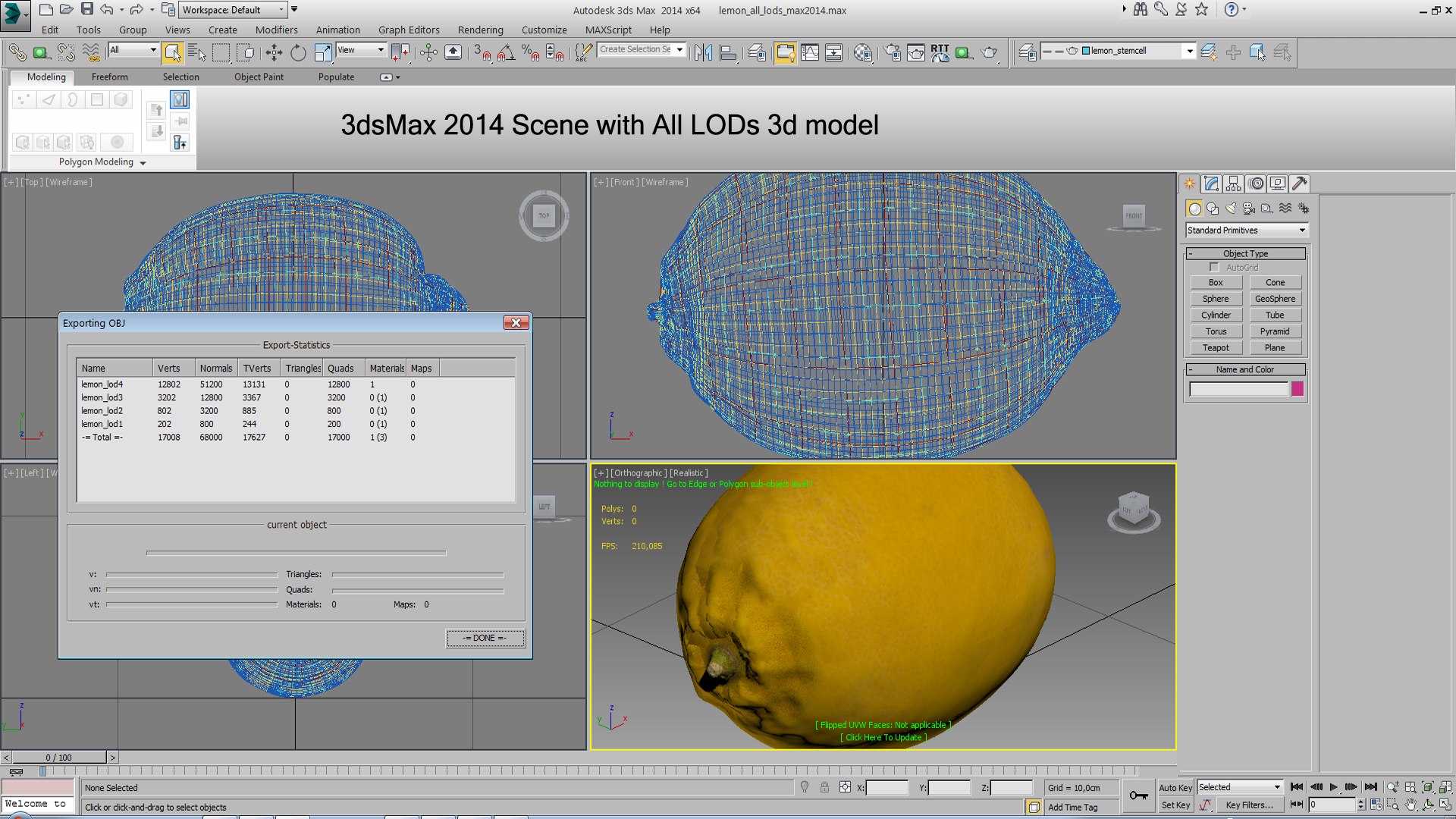Viewport: 1456px width, 819px height.
Task: Open the reference coordinate View dropdown
Action: 361,50
